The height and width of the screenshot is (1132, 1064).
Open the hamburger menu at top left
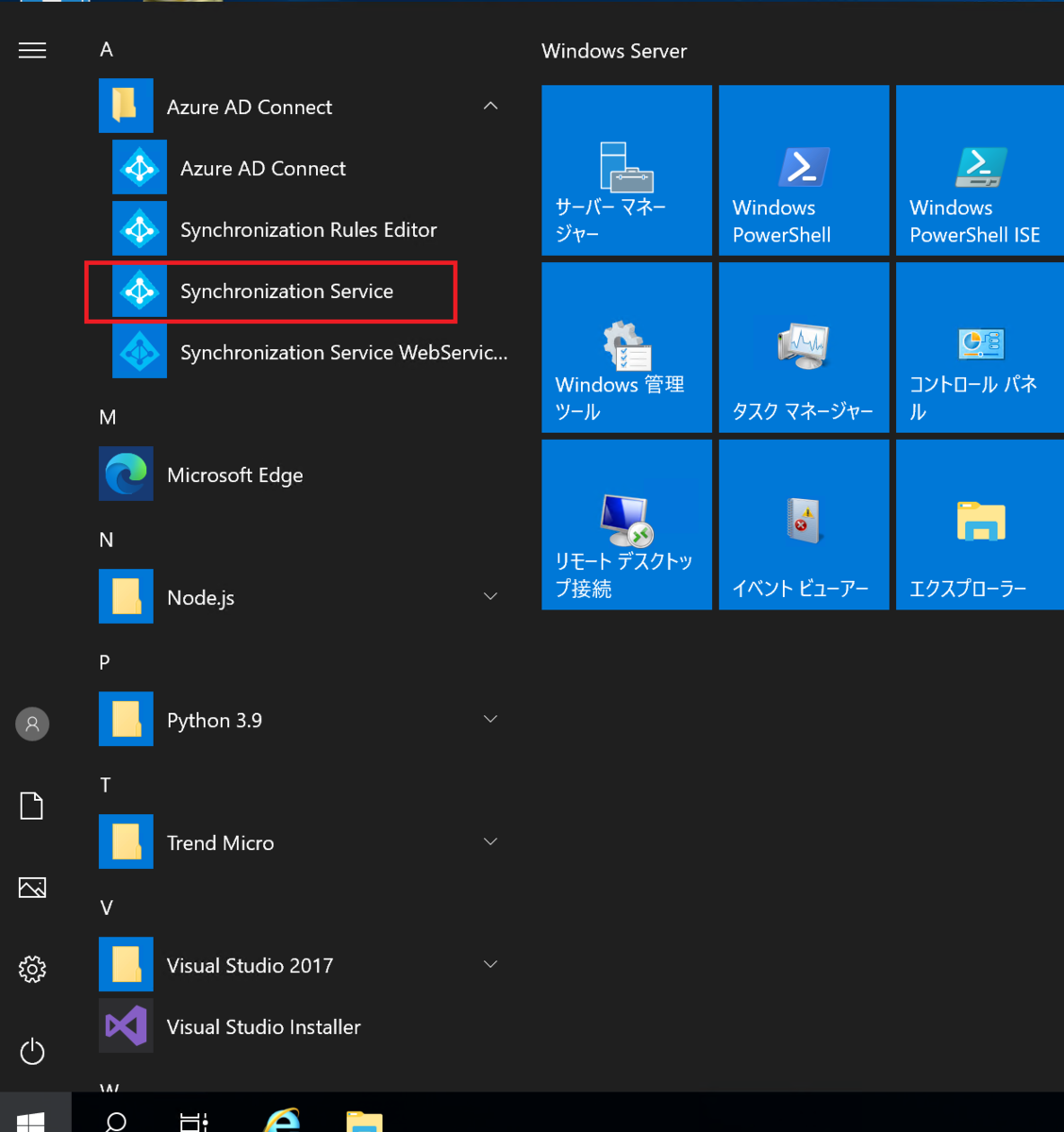point(32,50)
